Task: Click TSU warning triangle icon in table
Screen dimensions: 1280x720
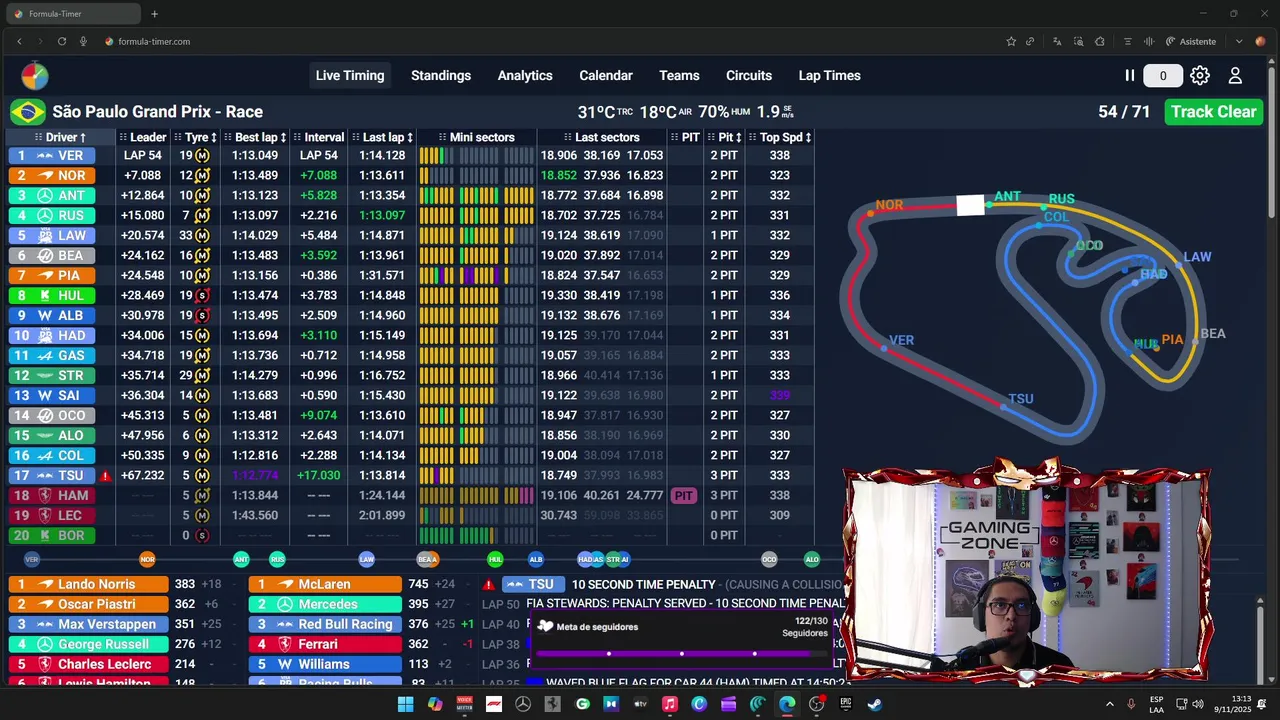Action: 105,476
